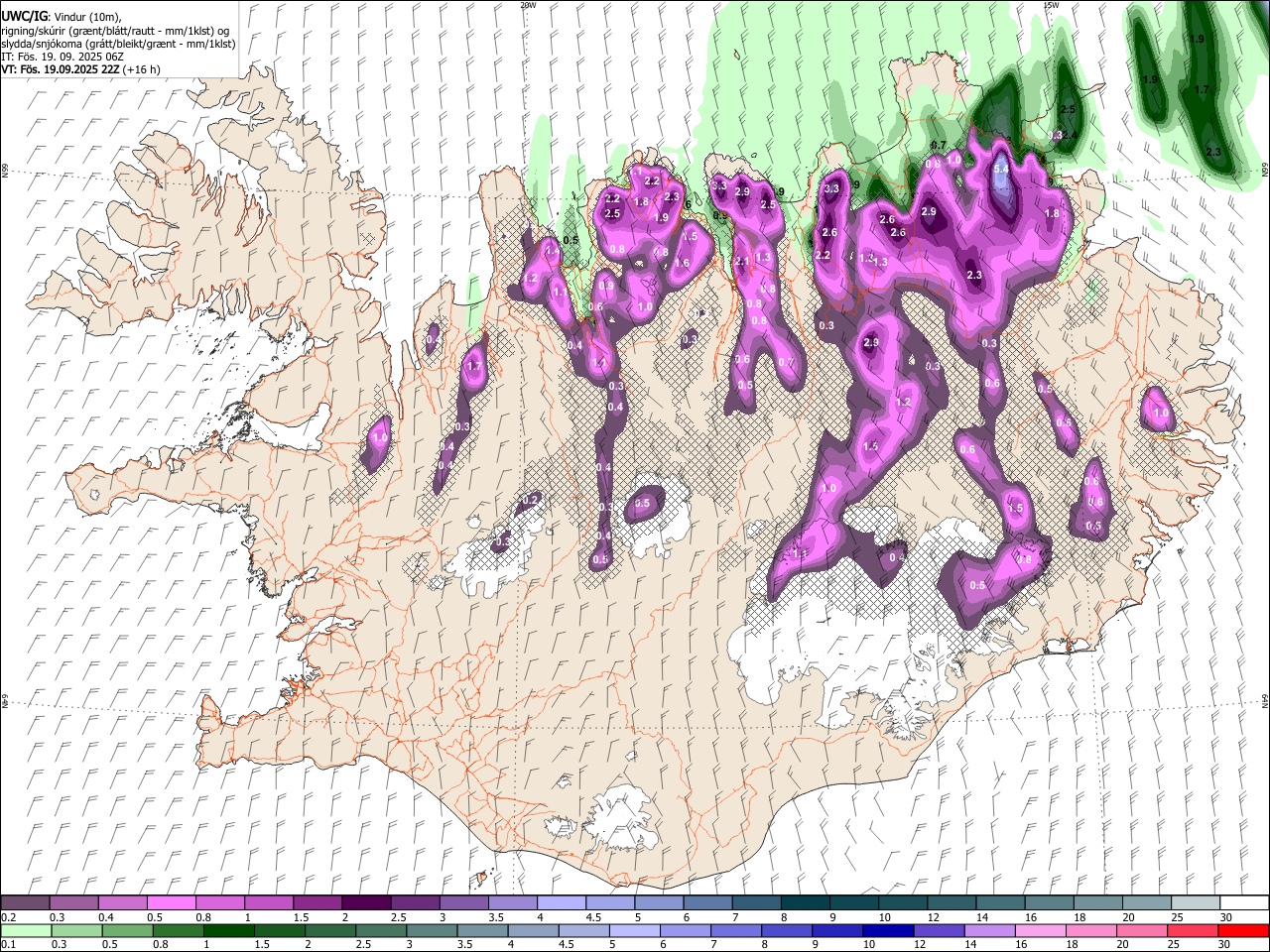The width and height of the screenshot is (1270, 952).
Task: Select the "2.1" precipitation value on the map
Action: click(x=741, y=262)
